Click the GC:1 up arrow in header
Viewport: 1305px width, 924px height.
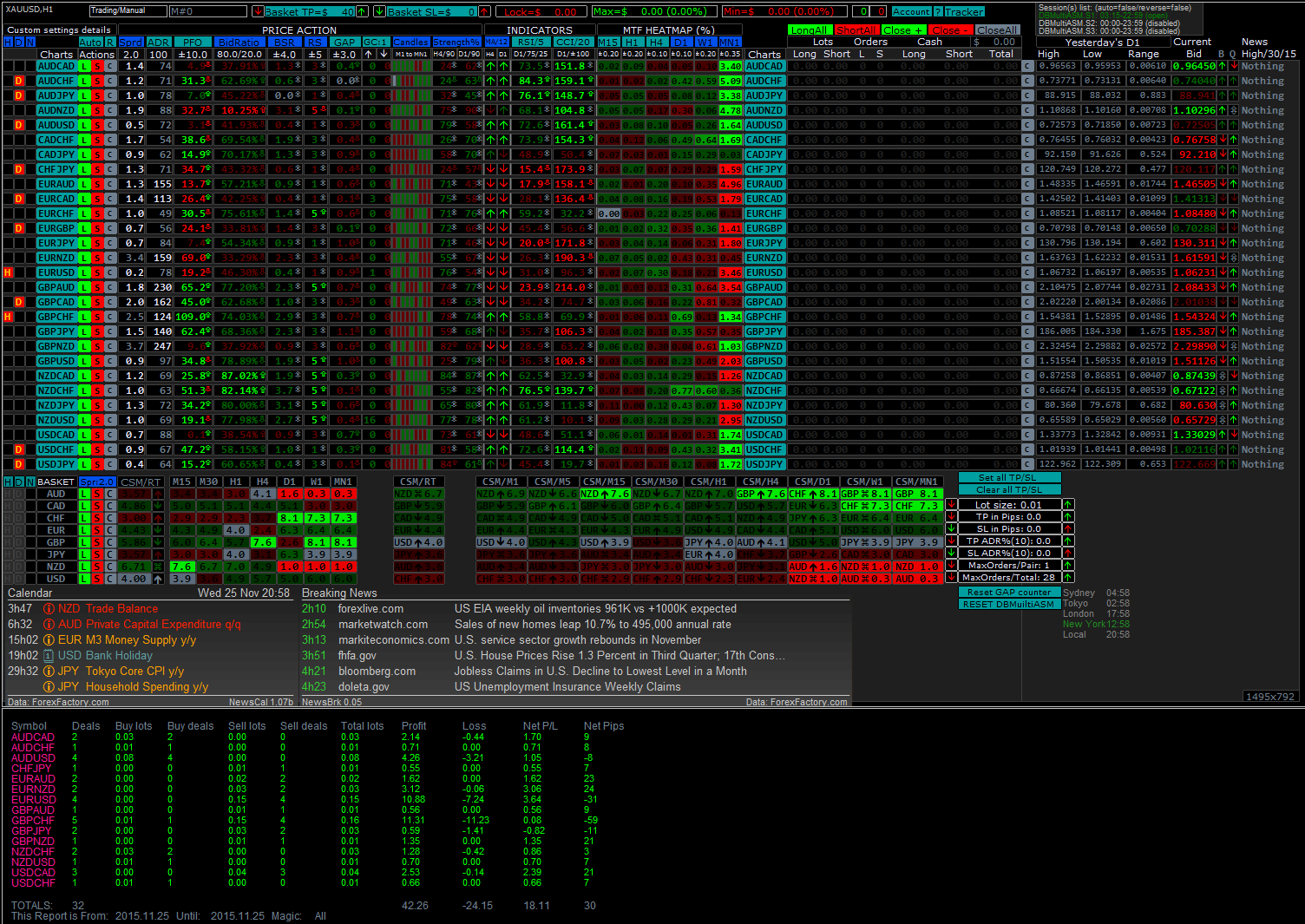368,54
